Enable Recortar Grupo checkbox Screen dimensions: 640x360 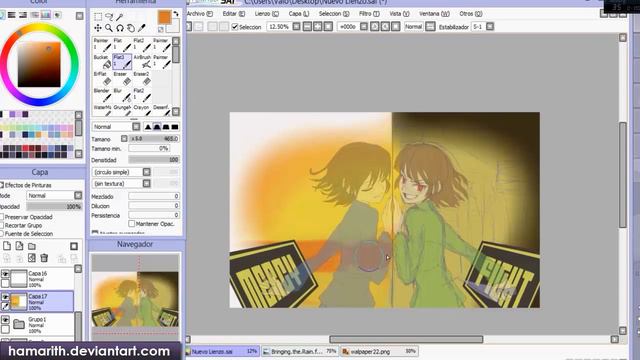[x=2, y=225]
